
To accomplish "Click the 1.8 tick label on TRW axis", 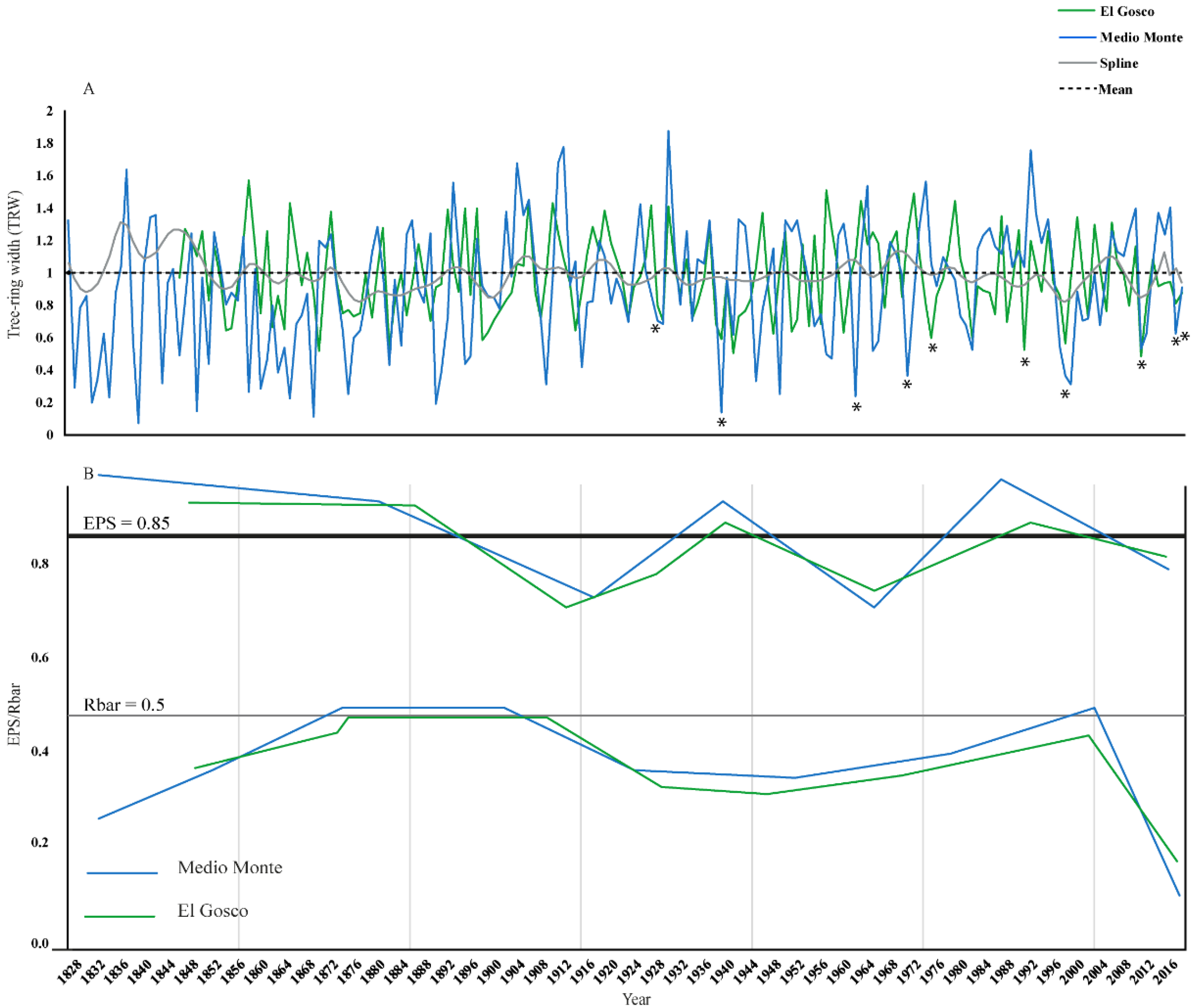I will click(45, 143).
